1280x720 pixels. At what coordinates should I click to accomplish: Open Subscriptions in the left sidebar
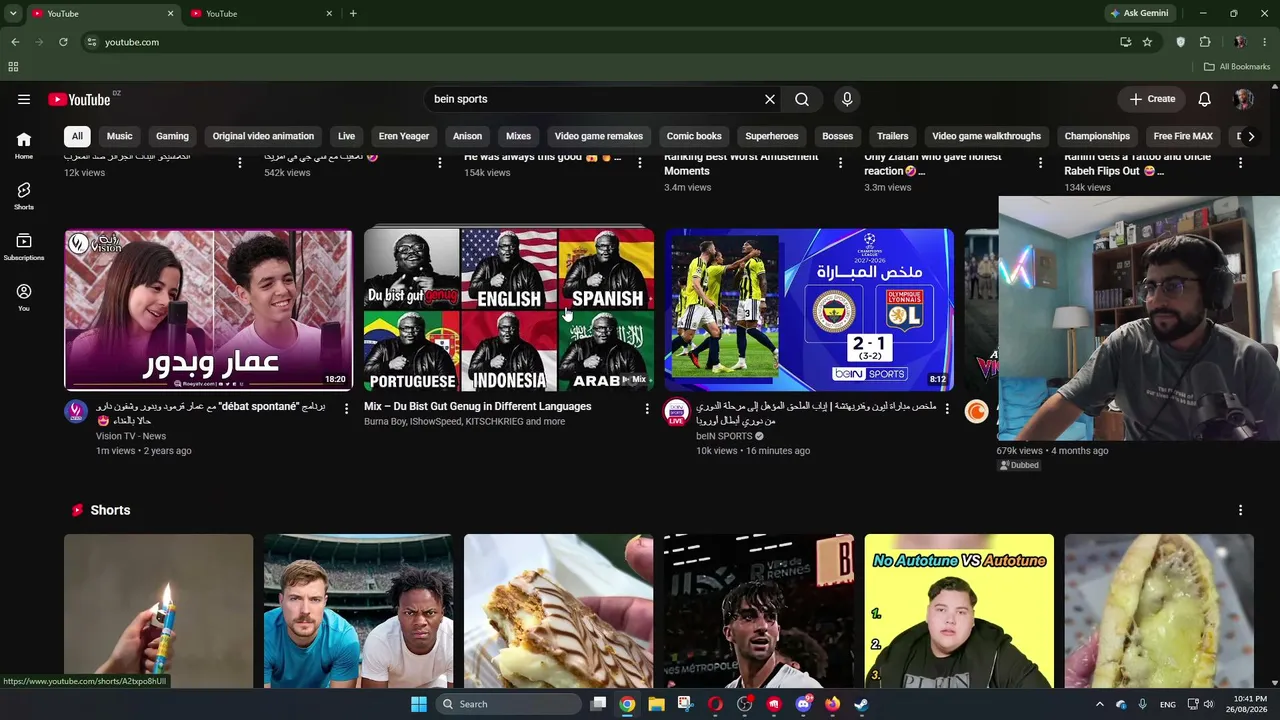pyautogui.click(x=24, y=246)
